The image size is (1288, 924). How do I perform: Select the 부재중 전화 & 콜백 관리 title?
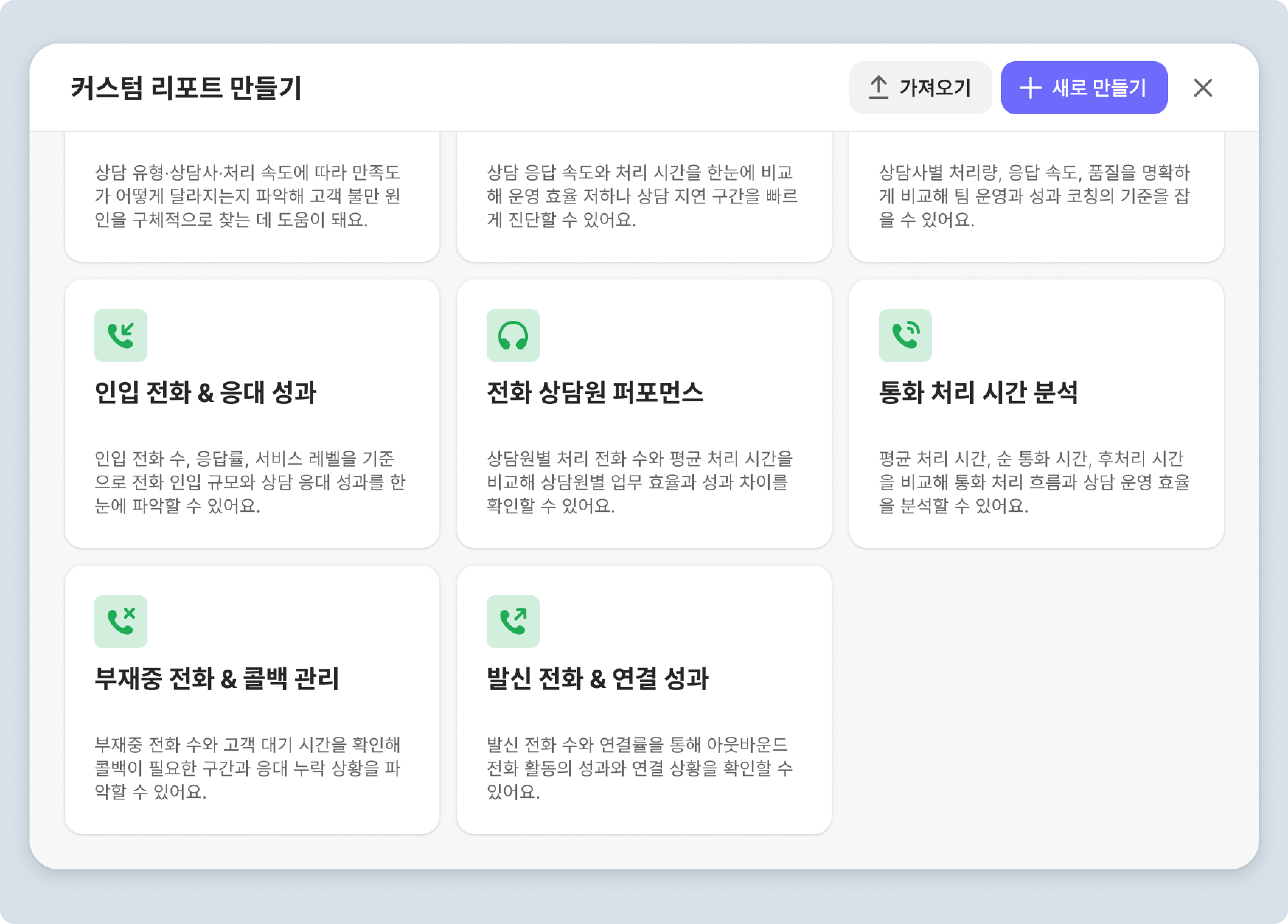pyautogui.click(x=216, y=679)
